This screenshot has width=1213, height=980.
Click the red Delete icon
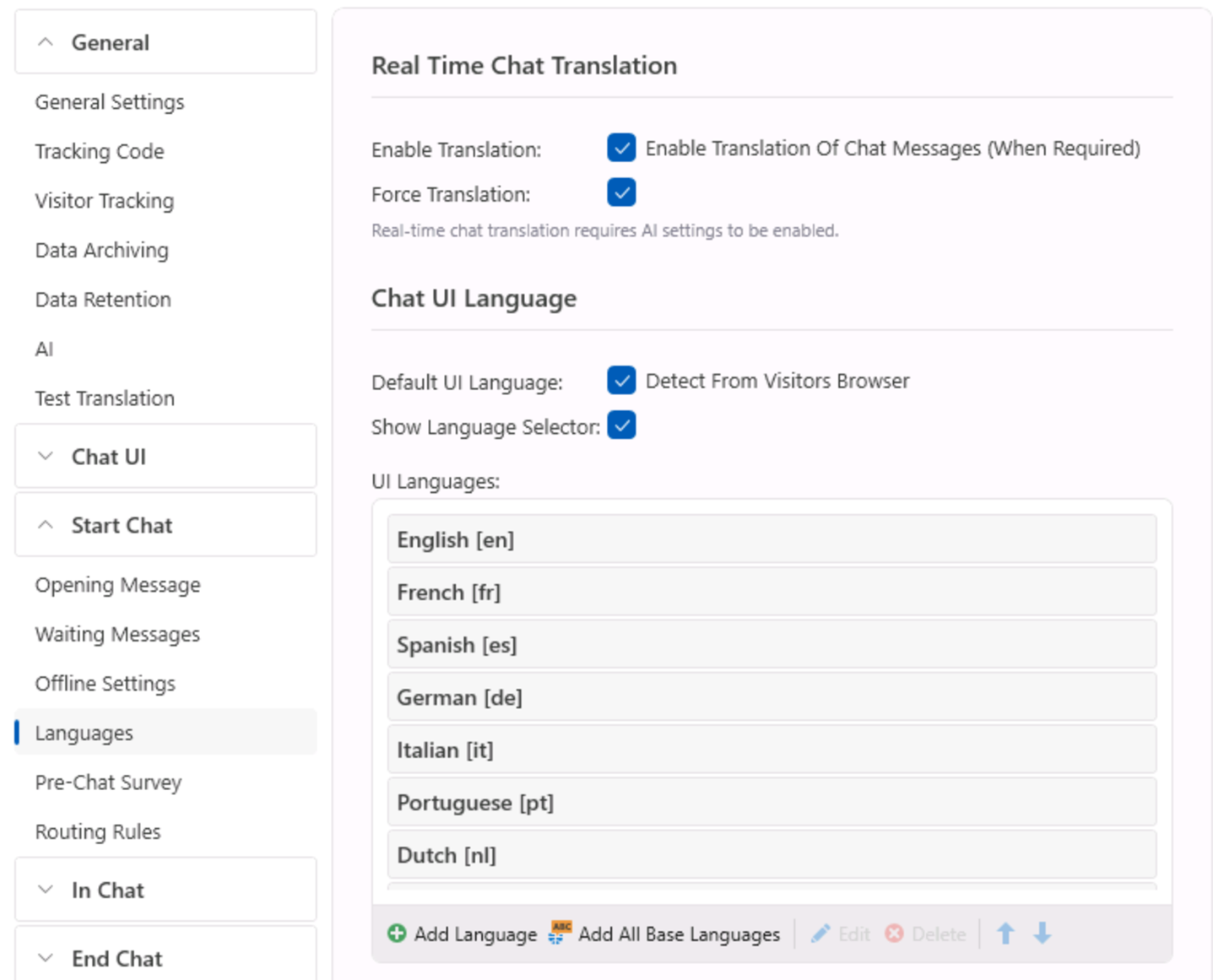pos(894,934)
